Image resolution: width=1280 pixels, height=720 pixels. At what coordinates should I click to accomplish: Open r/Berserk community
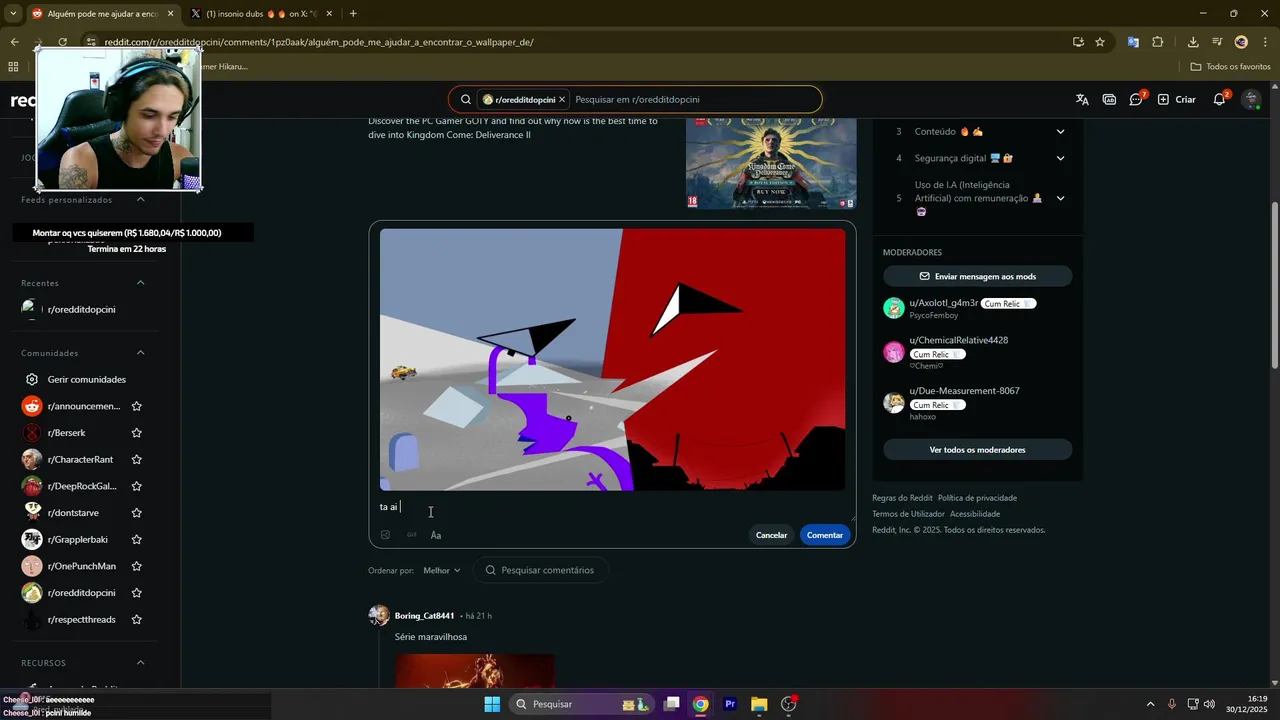66,433
